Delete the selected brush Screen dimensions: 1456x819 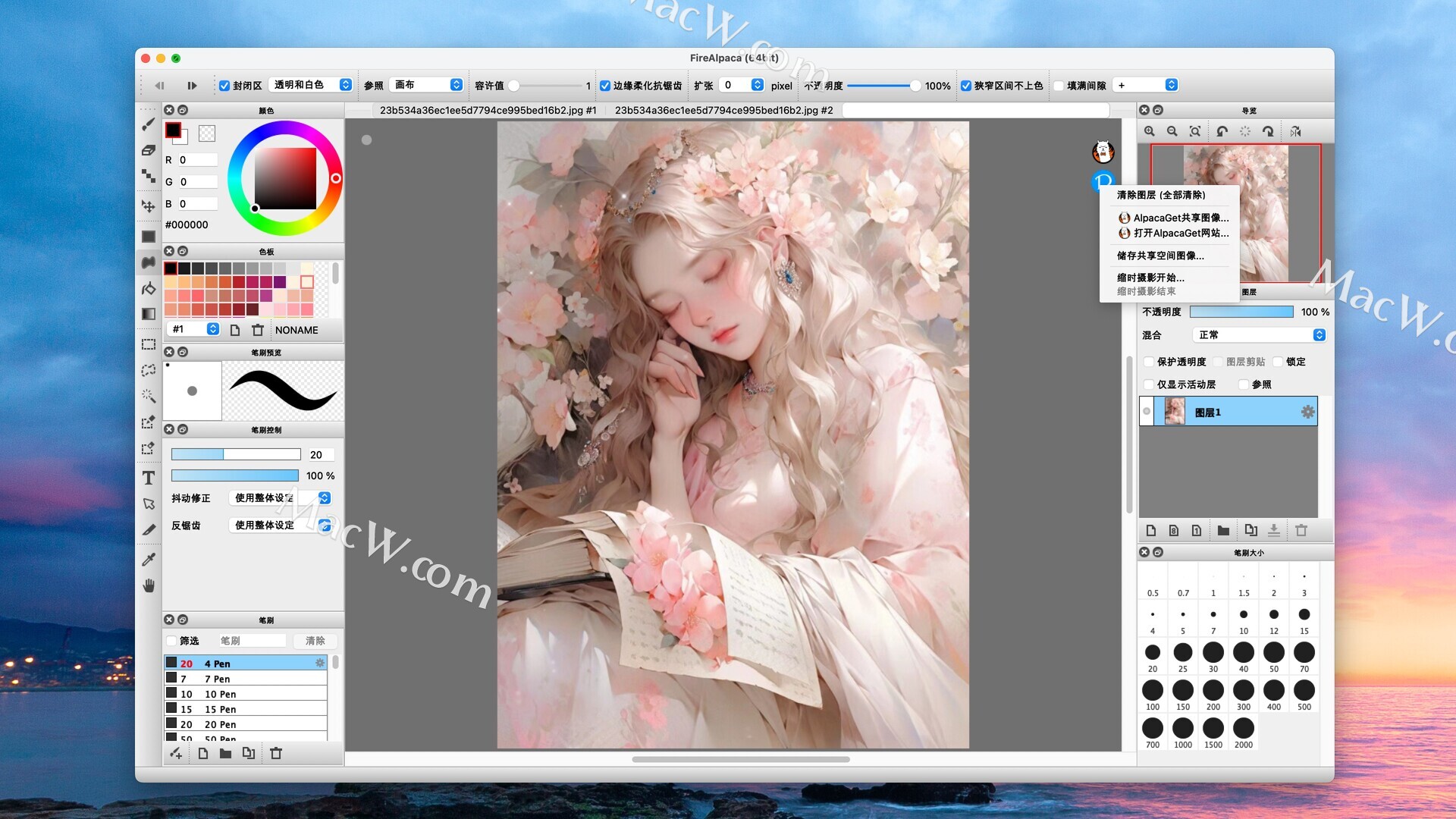point(276,753)
